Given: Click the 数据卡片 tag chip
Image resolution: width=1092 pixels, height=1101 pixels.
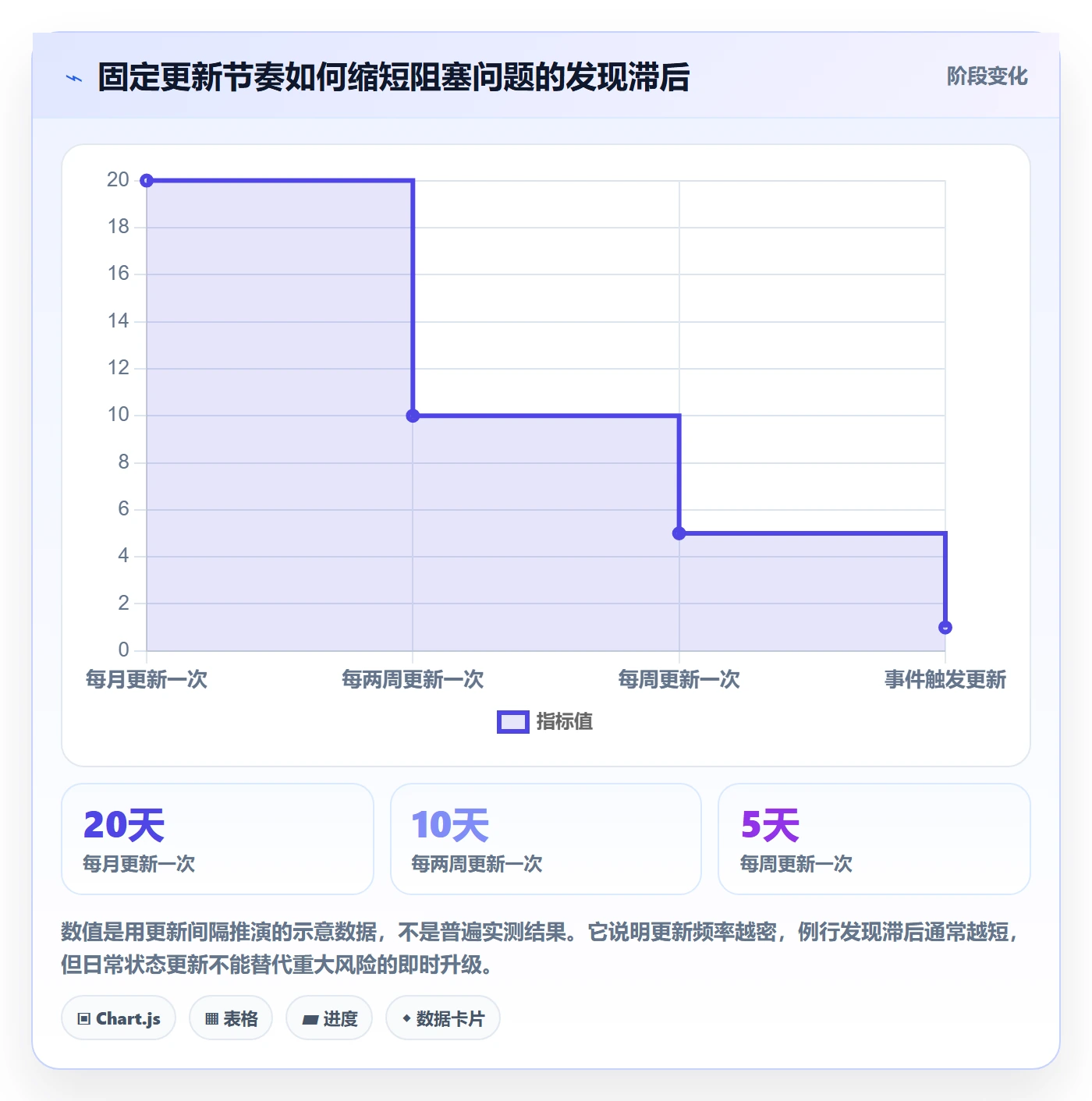Looking at the screenshot, I should [x=443, y=1018].
